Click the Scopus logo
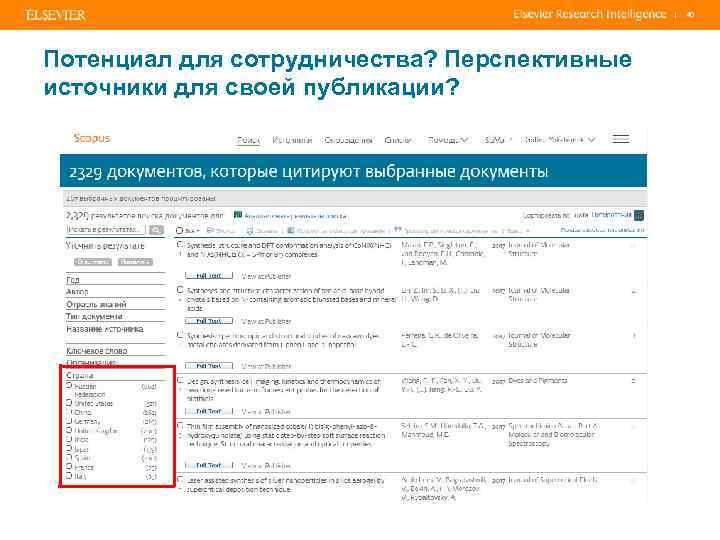 click(92, 138)
